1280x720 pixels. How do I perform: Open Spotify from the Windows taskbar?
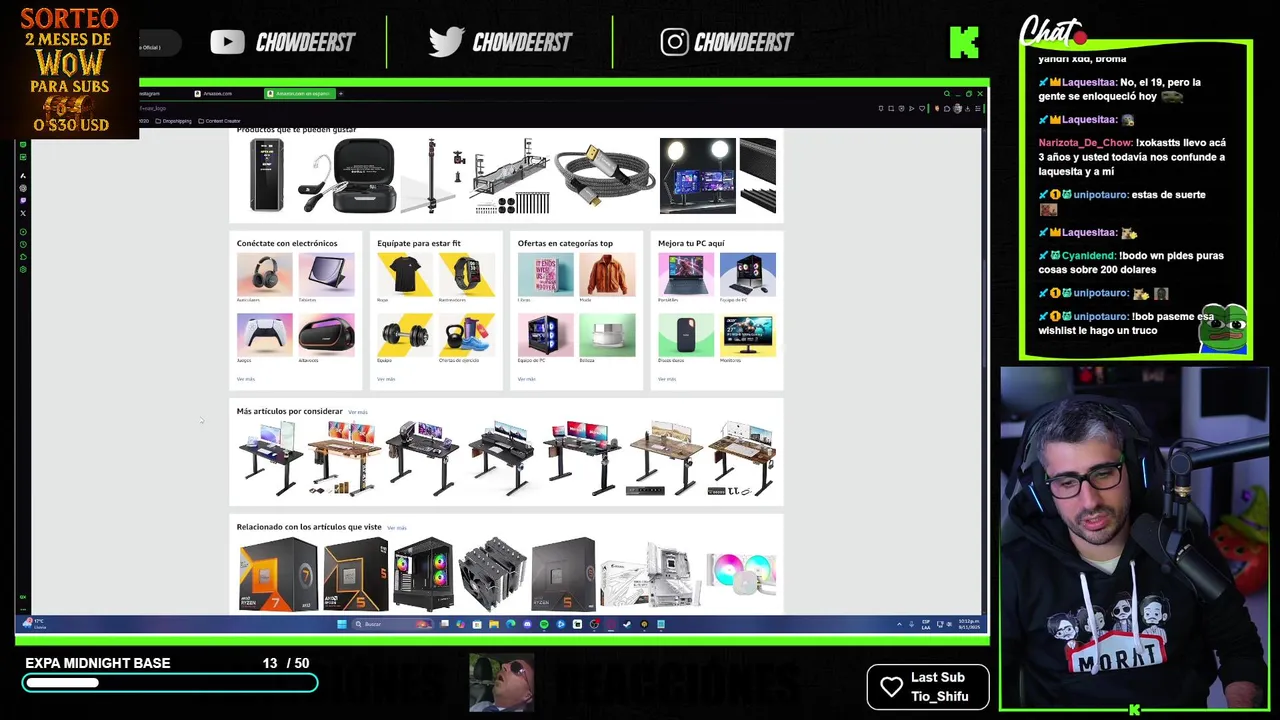point(544,624)
